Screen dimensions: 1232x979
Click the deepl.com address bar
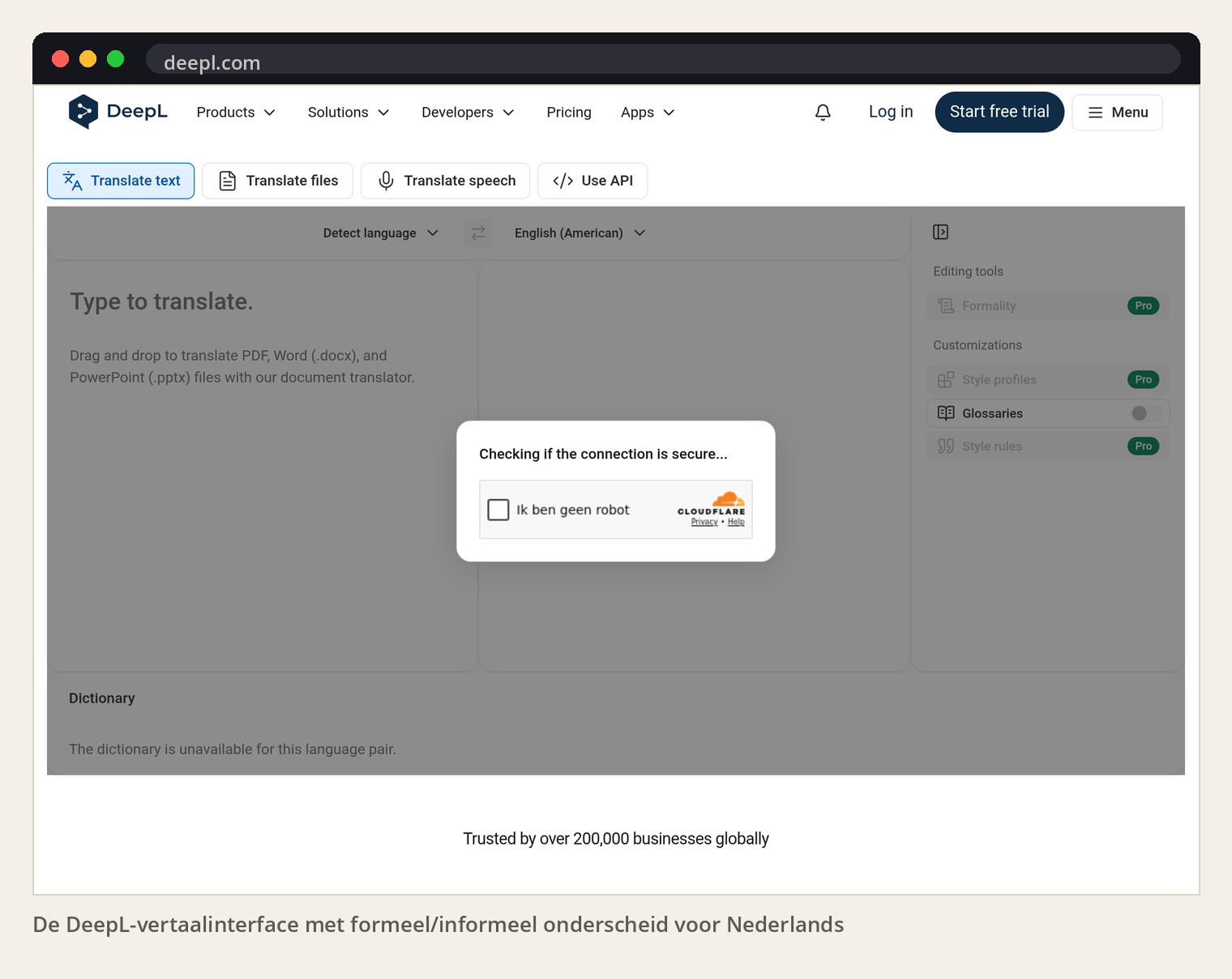pos(663,60)
